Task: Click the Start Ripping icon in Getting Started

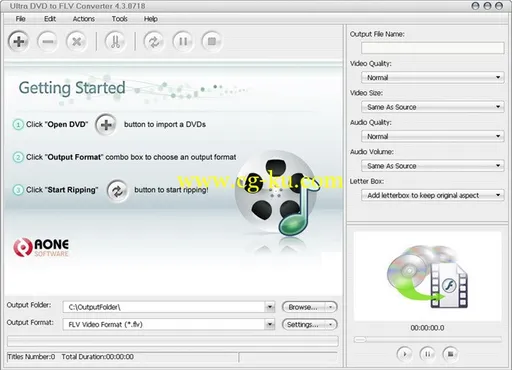Action: 117,191
